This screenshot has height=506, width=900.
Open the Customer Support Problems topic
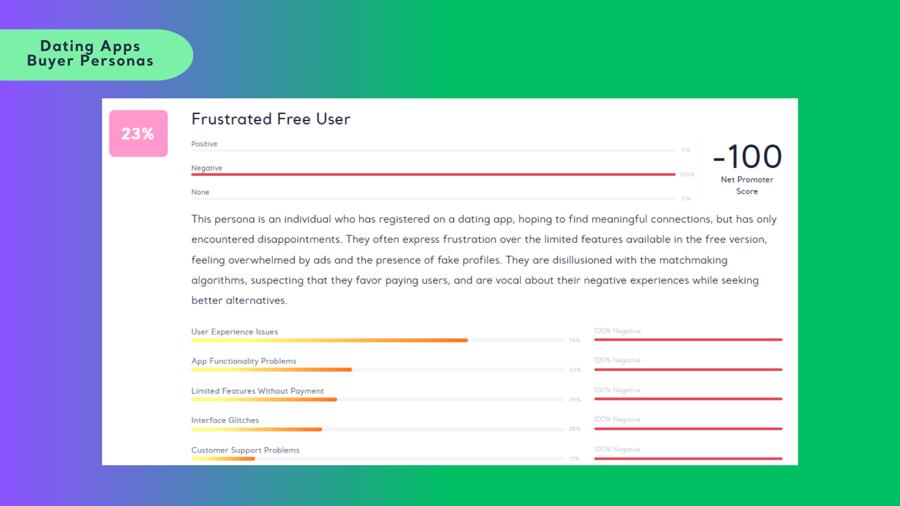pos(245,450)
